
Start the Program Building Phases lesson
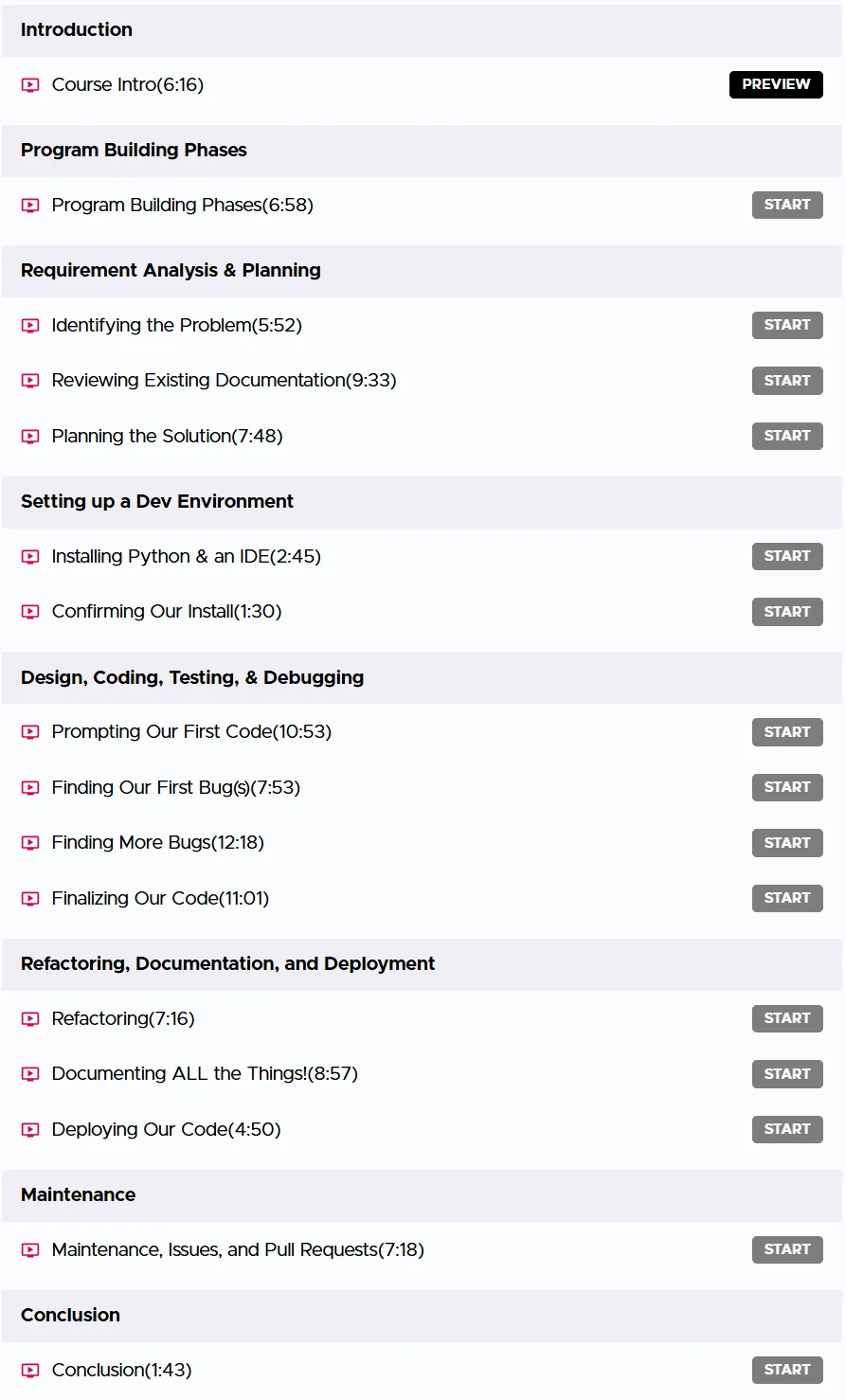(787, 205)
